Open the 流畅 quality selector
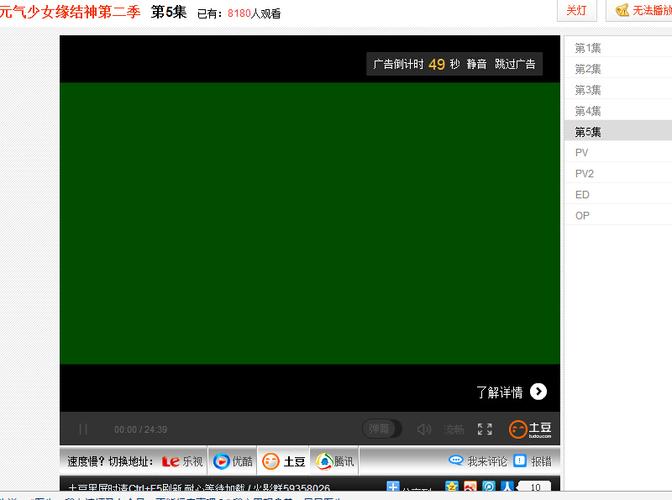 (454, 429)
